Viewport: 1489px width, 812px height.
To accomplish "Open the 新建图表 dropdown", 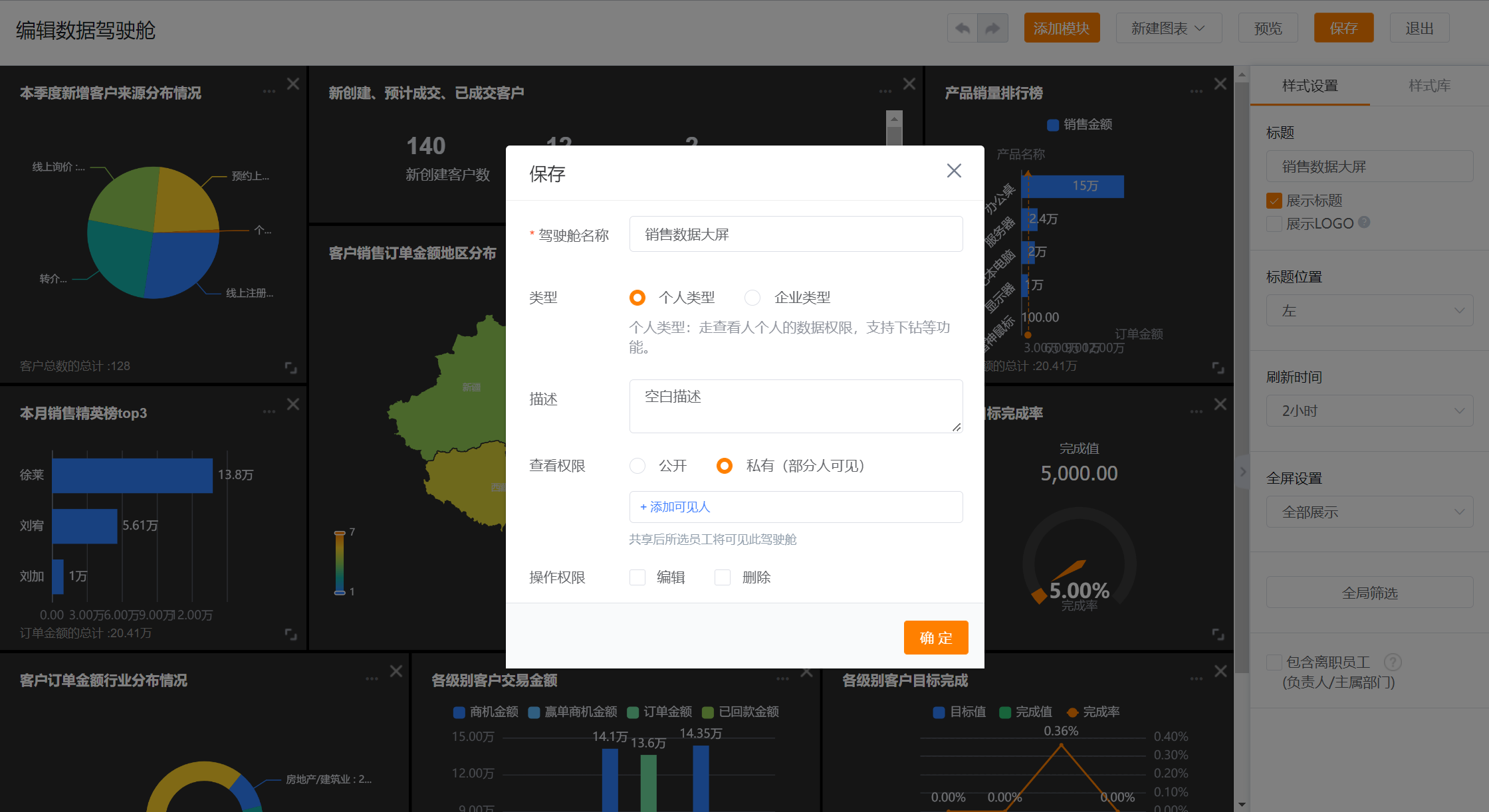I will click(1168, 29).
